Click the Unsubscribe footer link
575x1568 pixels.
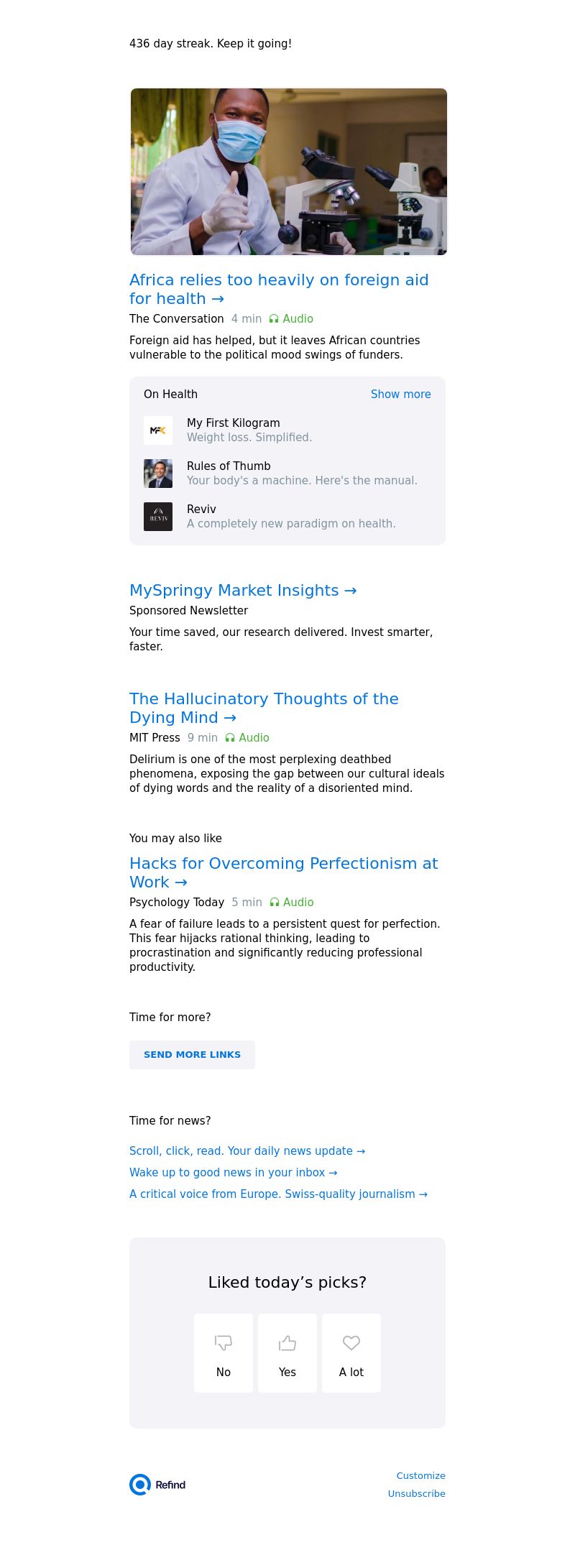coord(416,1493)
